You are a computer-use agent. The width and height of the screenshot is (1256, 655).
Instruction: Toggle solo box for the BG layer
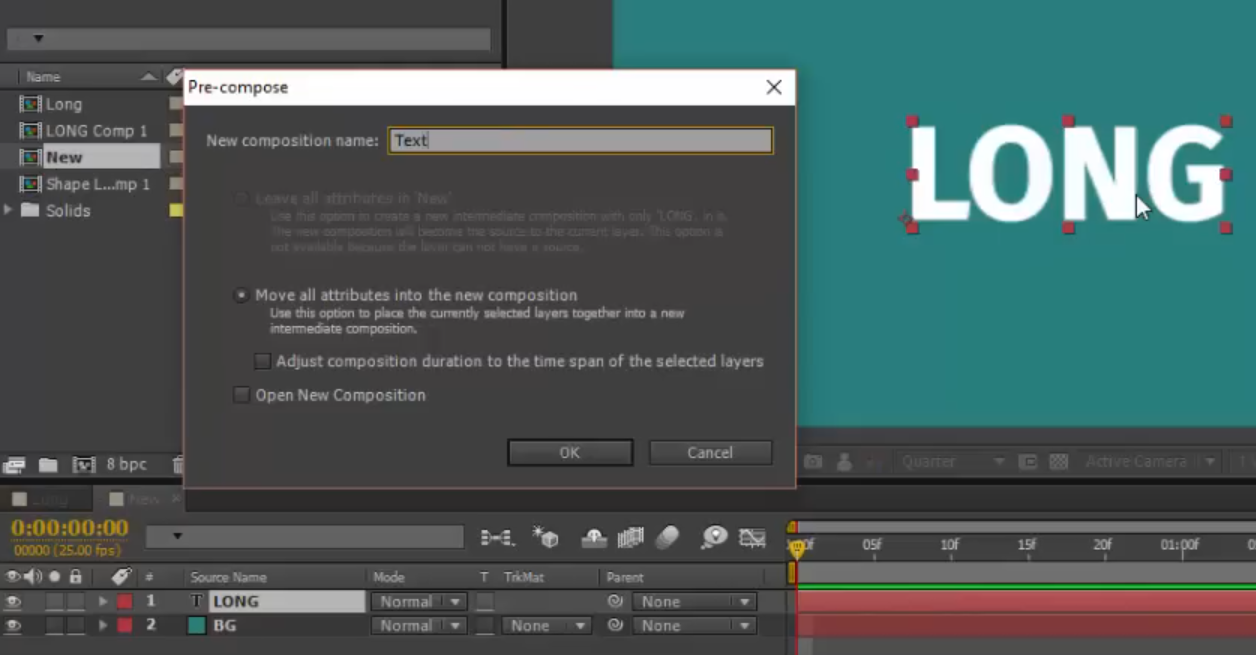(x=54, y=626)
